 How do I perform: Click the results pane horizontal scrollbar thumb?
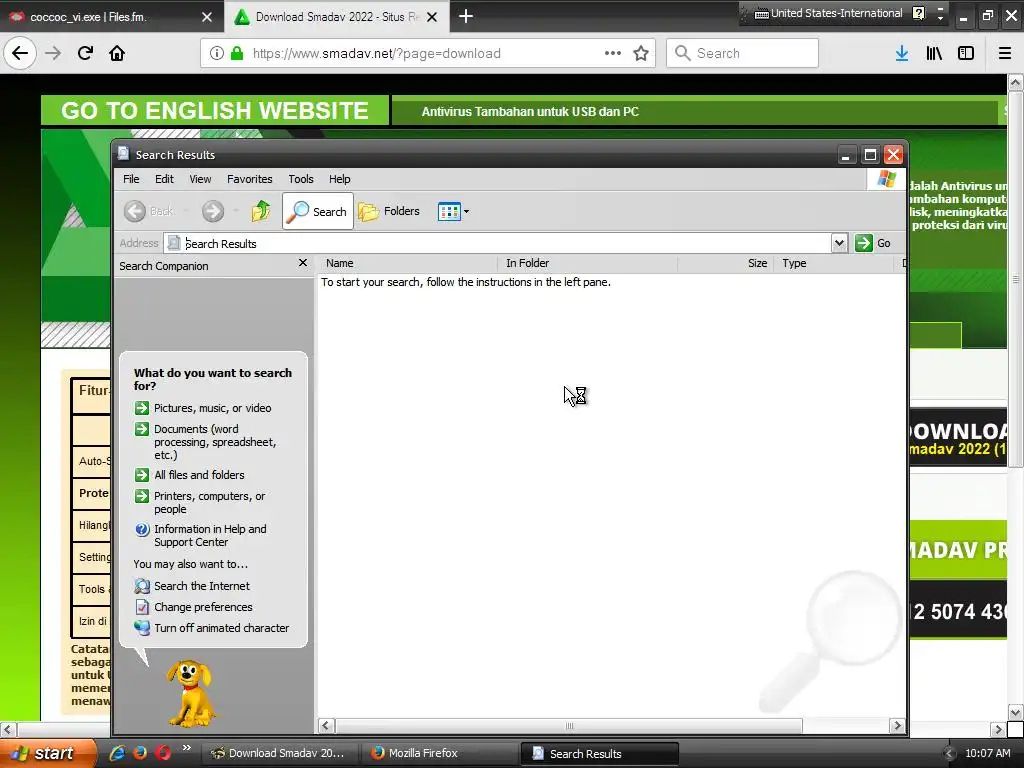click(569, 726)
